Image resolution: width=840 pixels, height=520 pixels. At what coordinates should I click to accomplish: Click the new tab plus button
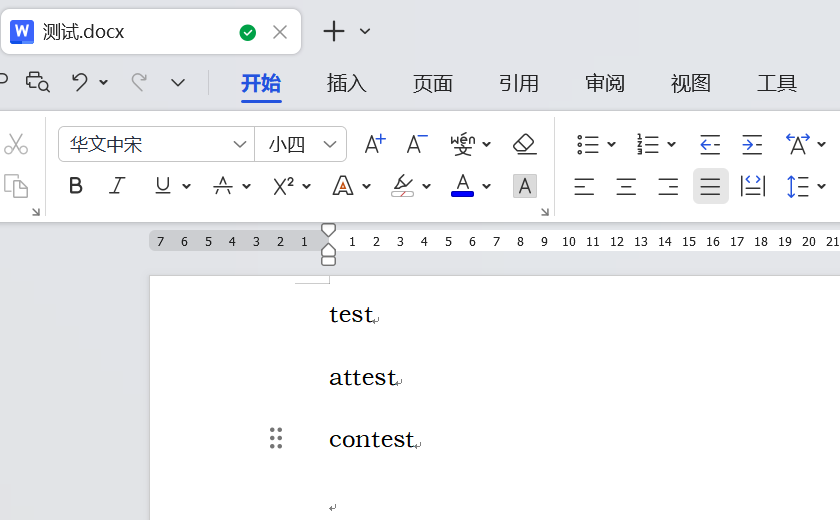point(334,31)
